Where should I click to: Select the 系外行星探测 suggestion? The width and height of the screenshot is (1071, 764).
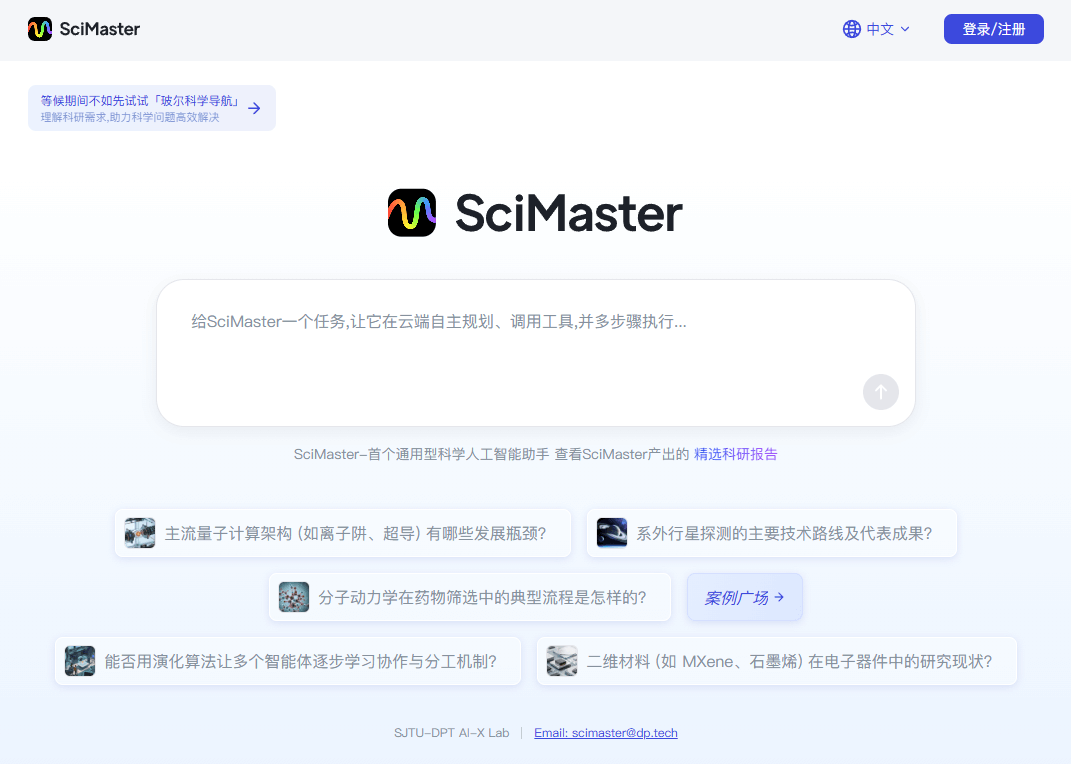tap(772, 533)
